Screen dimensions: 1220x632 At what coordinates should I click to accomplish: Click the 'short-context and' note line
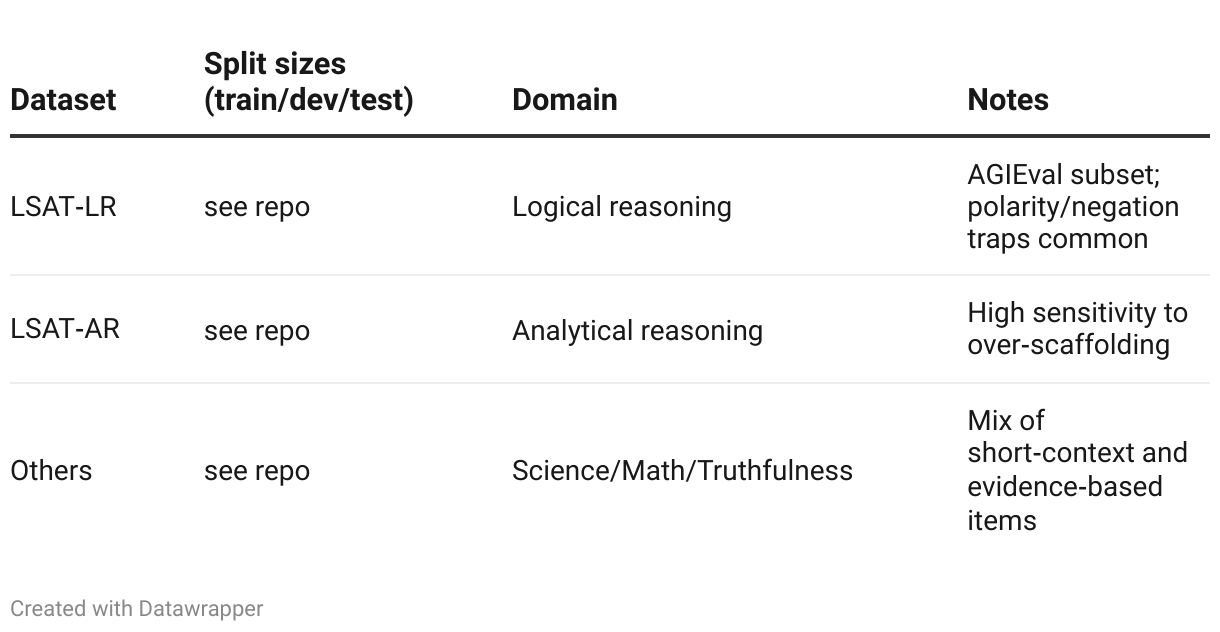(1077, 453)
